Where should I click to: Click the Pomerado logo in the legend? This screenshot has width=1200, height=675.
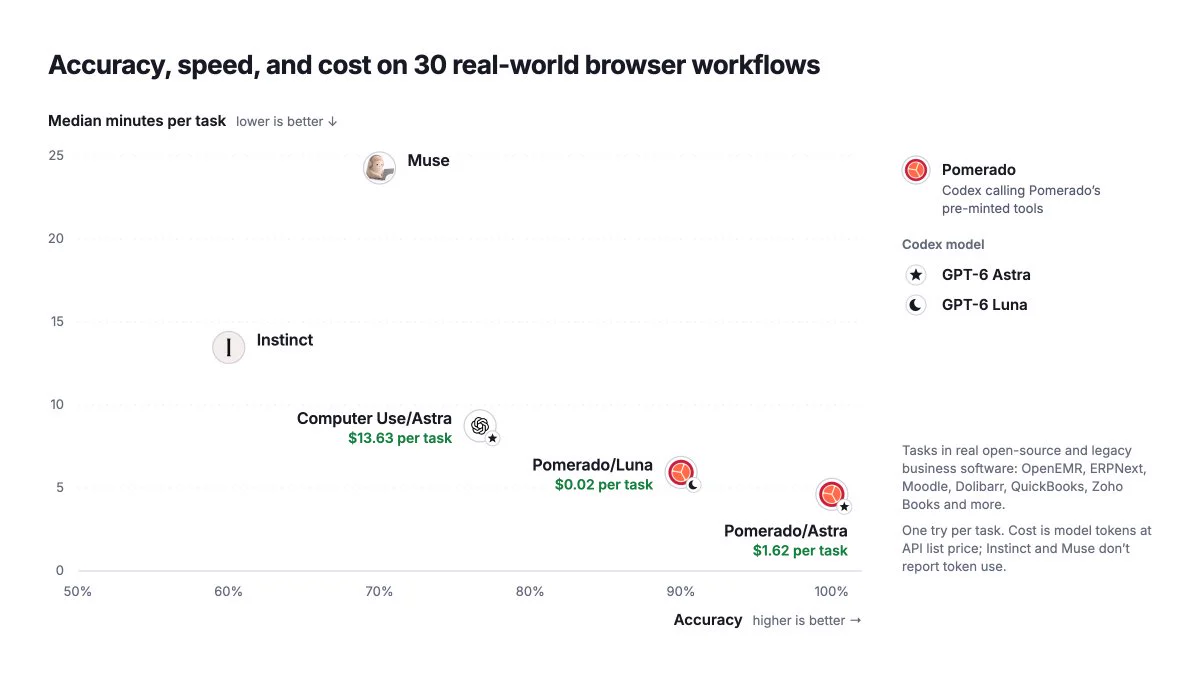click(916, 170)
